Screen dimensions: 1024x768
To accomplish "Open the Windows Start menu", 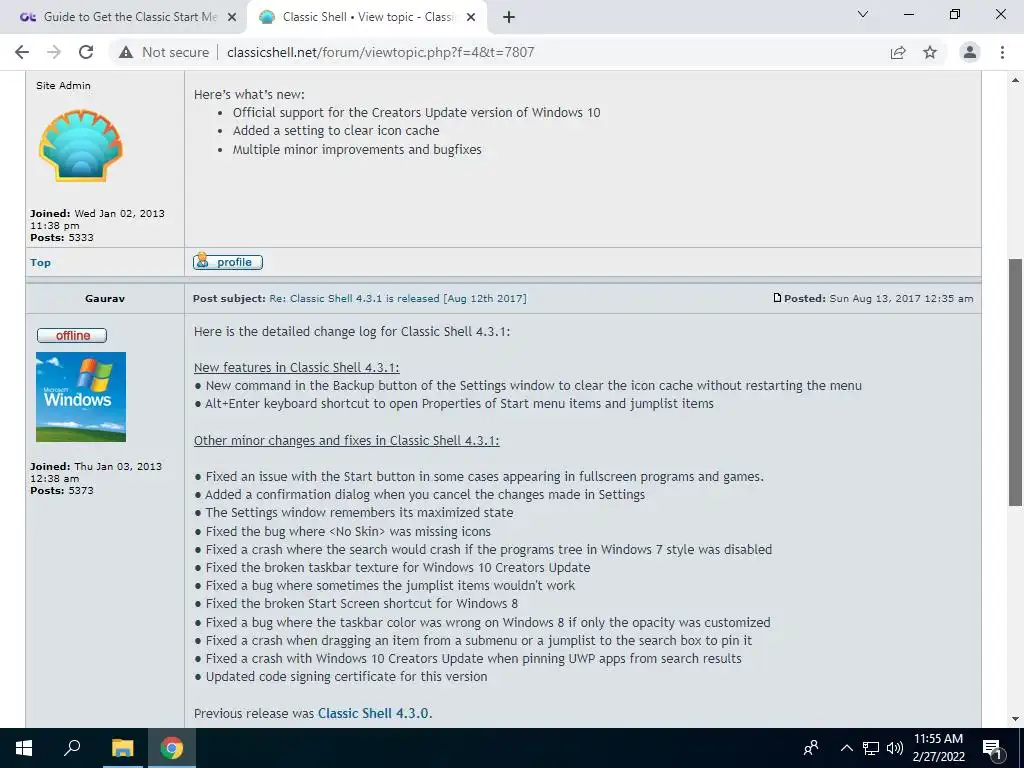I will click(24, 748).
